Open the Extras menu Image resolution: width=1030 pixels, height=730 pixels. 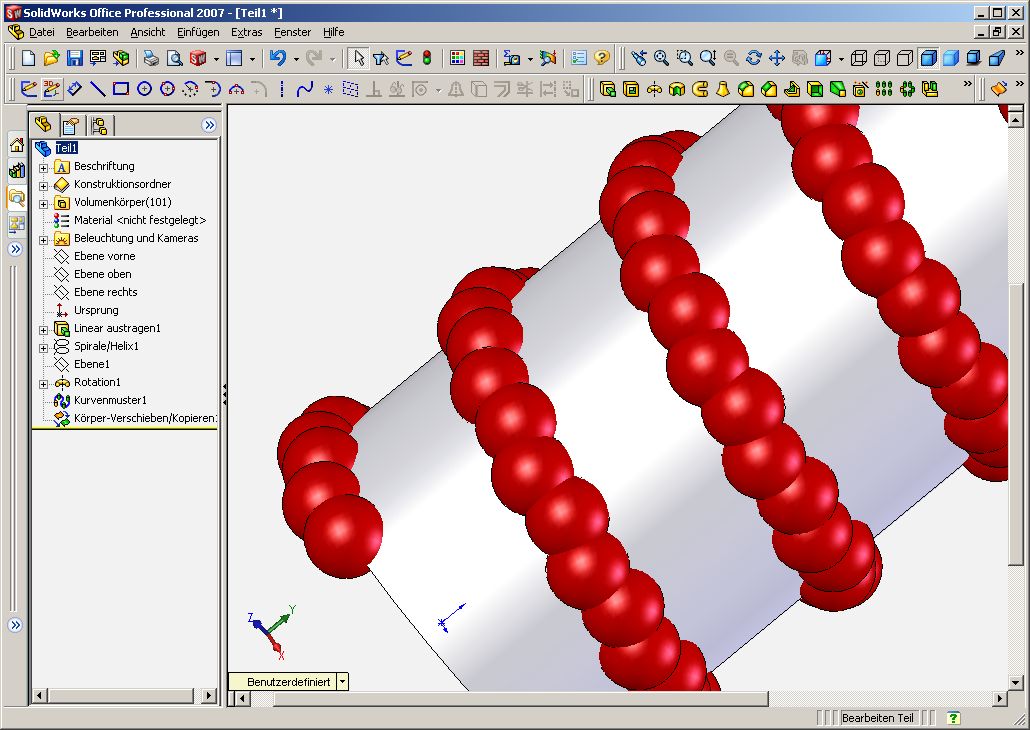[246, 32]
